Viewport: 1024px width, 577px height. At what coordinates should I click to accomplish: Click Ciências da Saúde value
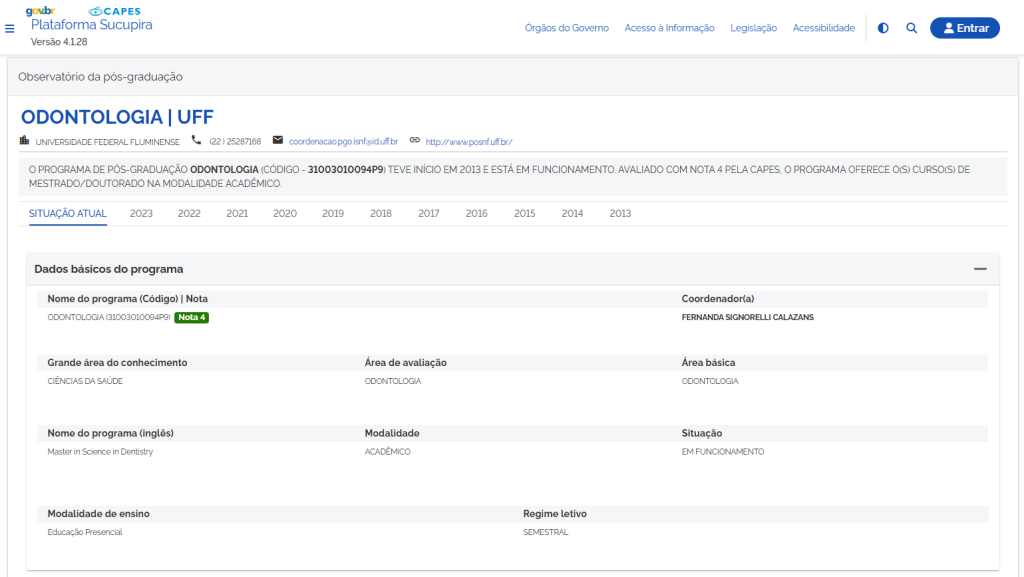(x=85, y=381)
